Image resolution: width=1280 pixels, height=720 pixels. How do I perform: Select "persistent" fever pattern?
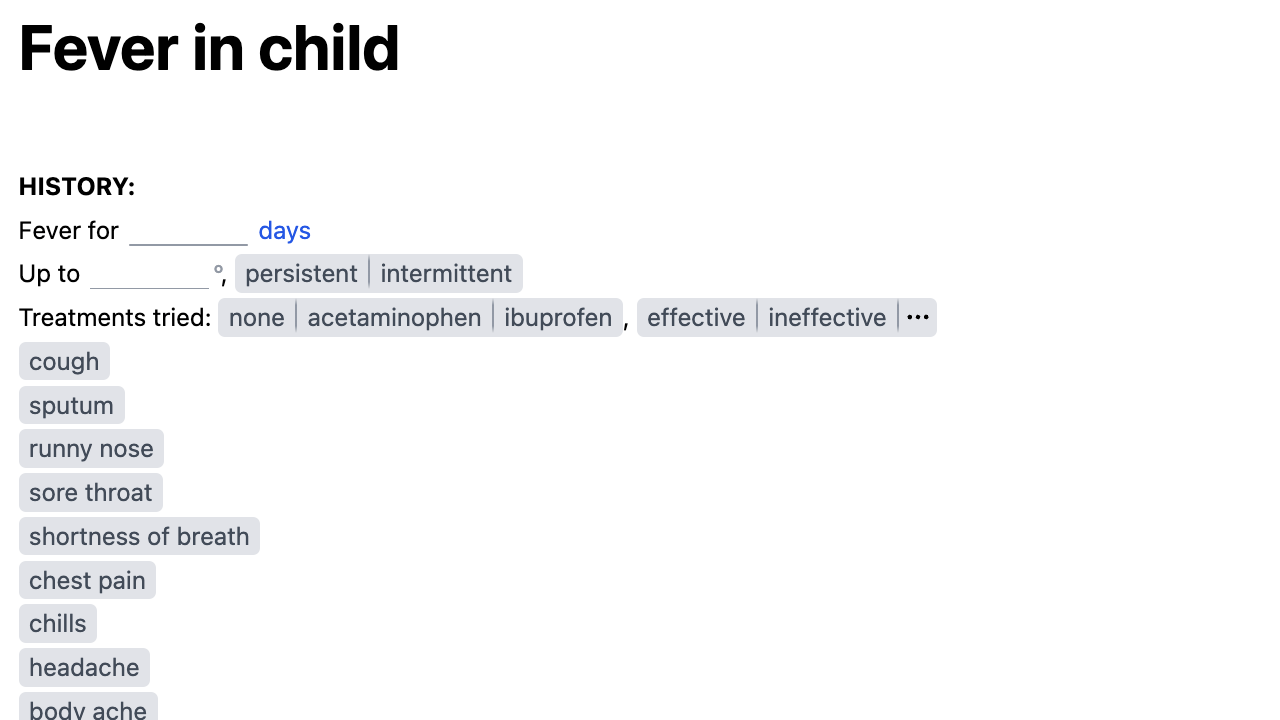pos(301,273)
